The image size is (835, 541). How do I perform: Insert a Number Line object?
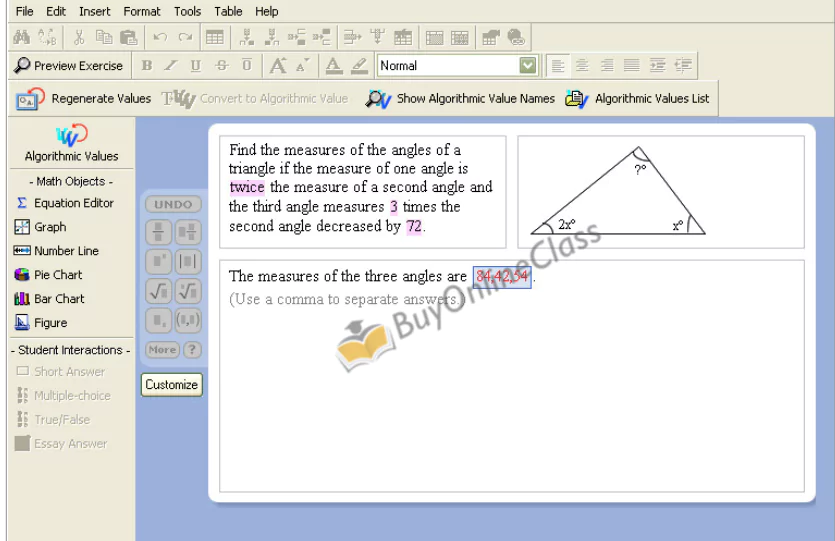point(56,251)
